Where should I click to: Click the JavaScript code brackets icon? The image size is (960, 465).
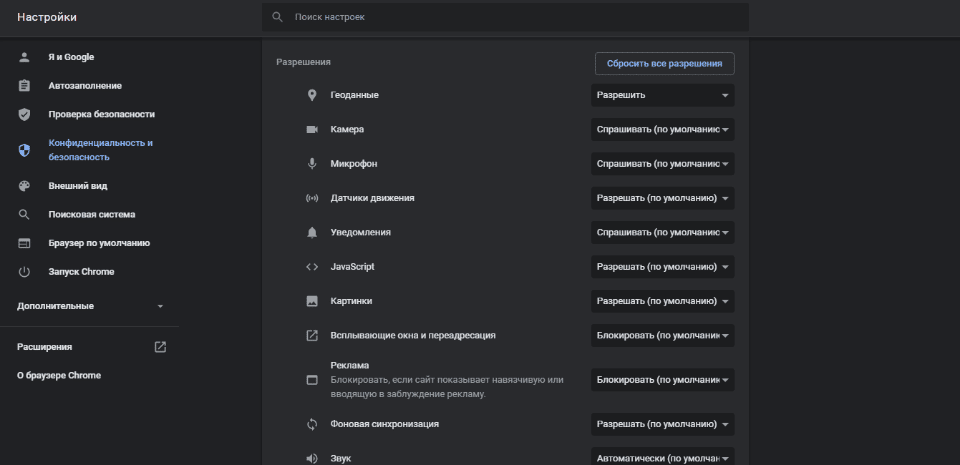311,267
